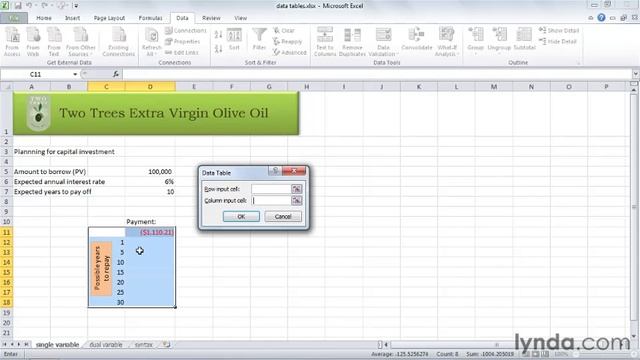Image resolution: width=640 pixels, height=360 pixels.
Task: Click the ($1,110.21) payment cell
Action: [150, 232]
